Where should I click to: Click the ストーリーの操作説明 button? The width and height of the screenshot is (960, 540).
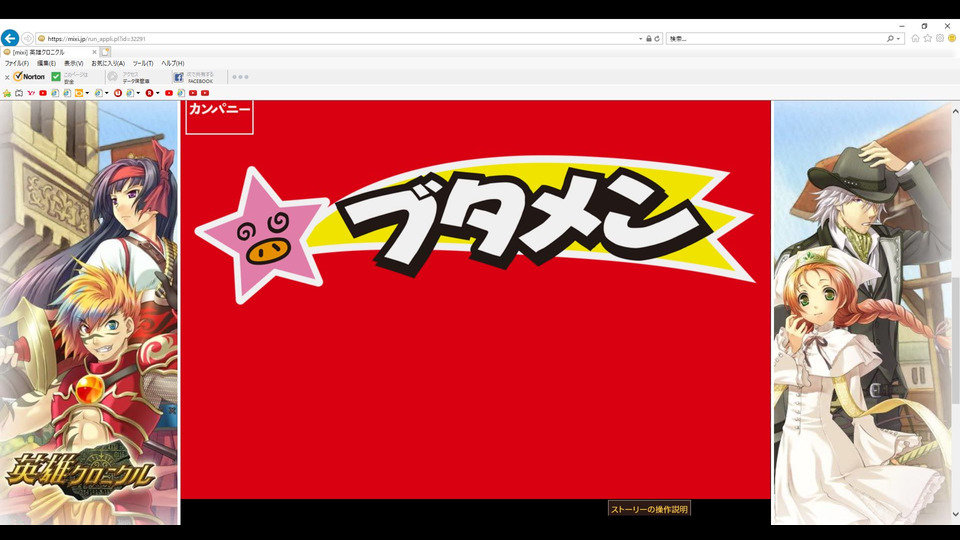tap(649, 509)
